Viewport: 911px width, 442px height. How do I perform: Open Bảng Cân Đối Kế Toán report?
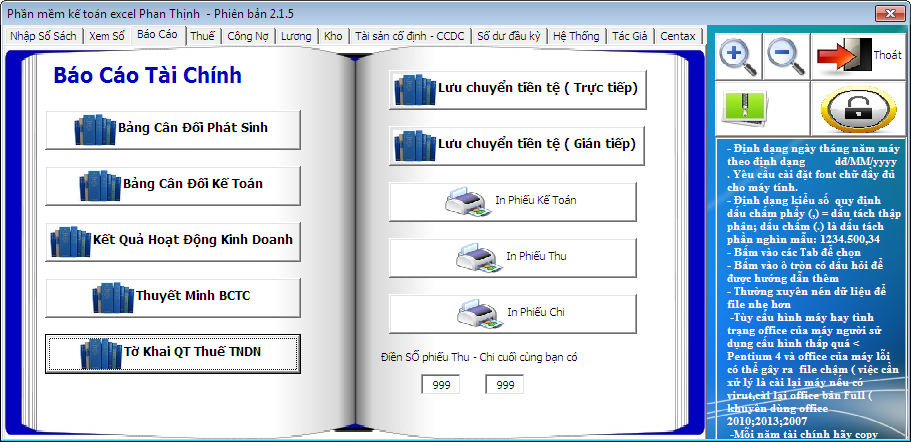coord(173,185)
